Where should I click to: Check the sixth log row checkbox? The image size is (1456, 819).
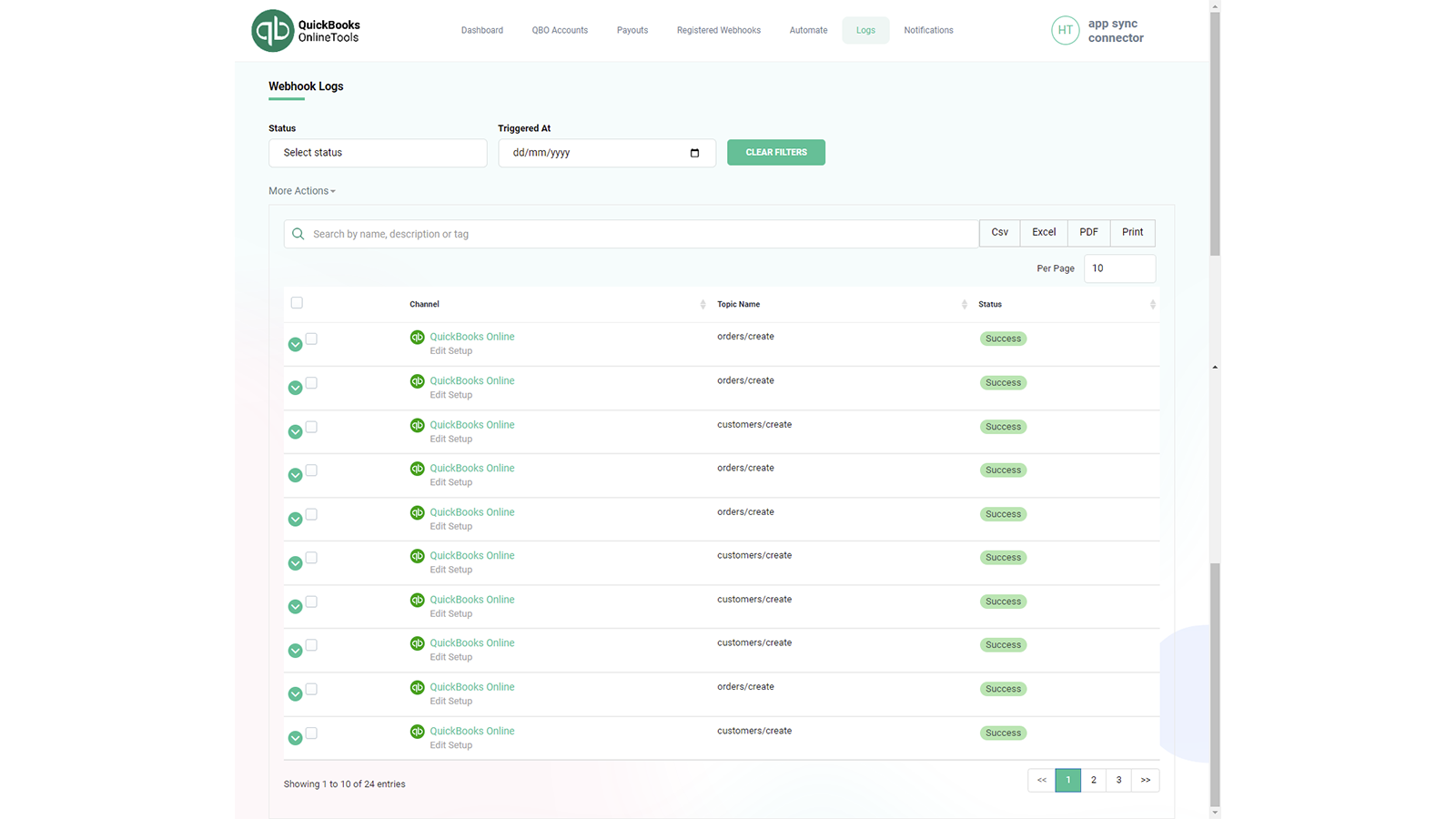pos(311,558)
